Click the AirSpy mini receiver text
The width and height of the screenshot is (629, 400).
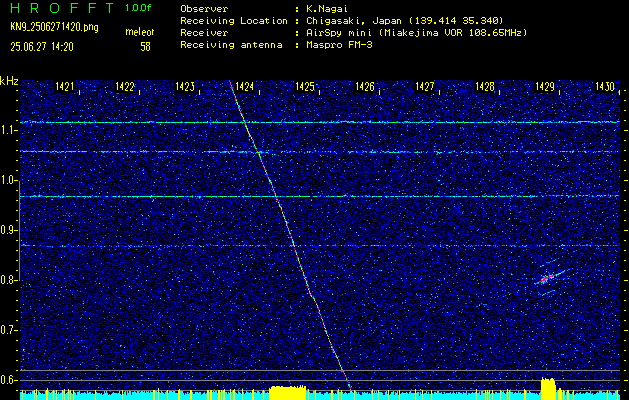click(x=416, y=33)
